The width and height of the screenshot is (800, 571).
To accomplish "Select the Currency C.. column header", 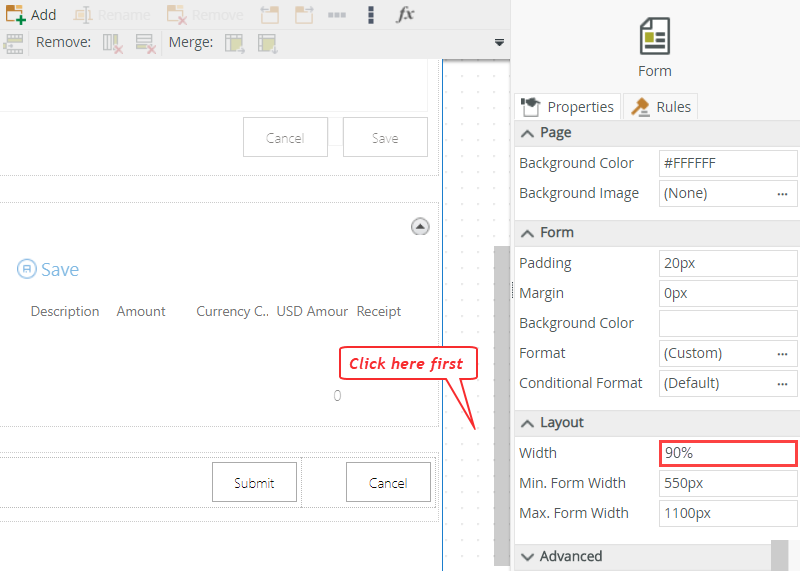I will tap(232, 311).
